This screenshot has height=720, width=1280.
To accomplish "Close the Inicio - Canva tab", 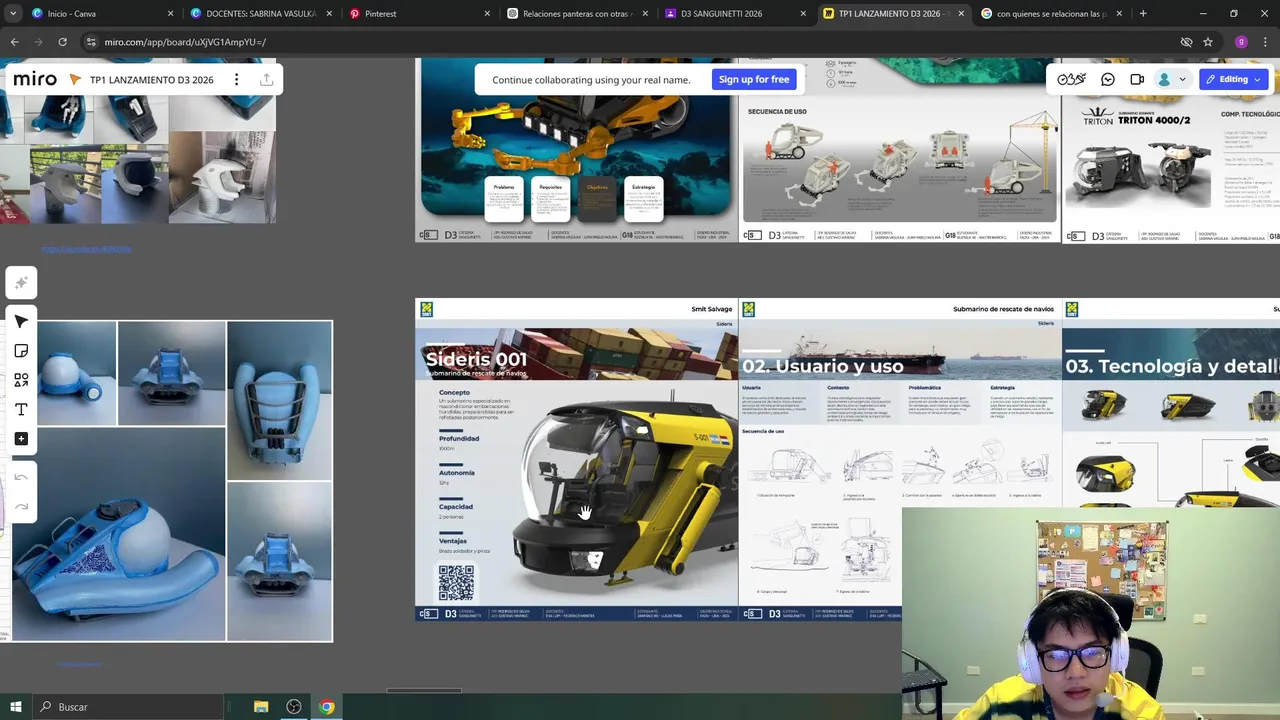I will [x=170, y=14].
